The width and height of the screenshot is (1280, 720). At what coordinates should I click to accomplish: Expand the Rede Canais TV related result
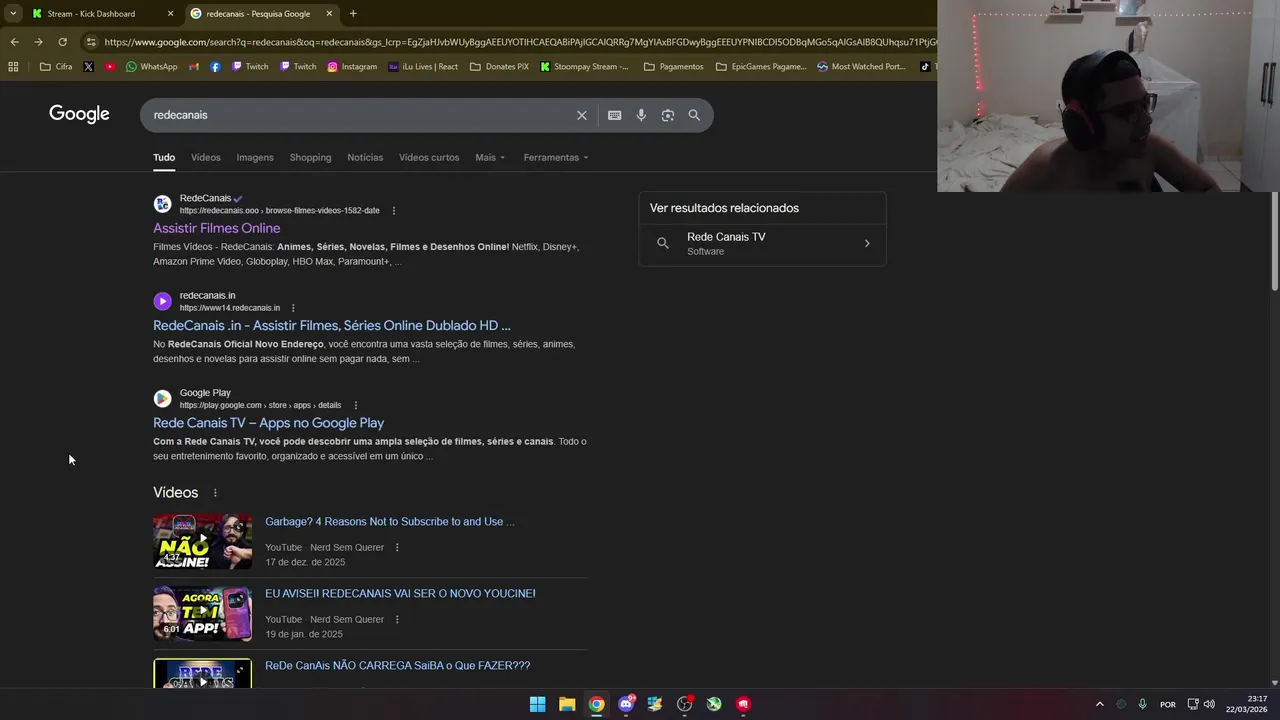762,244
